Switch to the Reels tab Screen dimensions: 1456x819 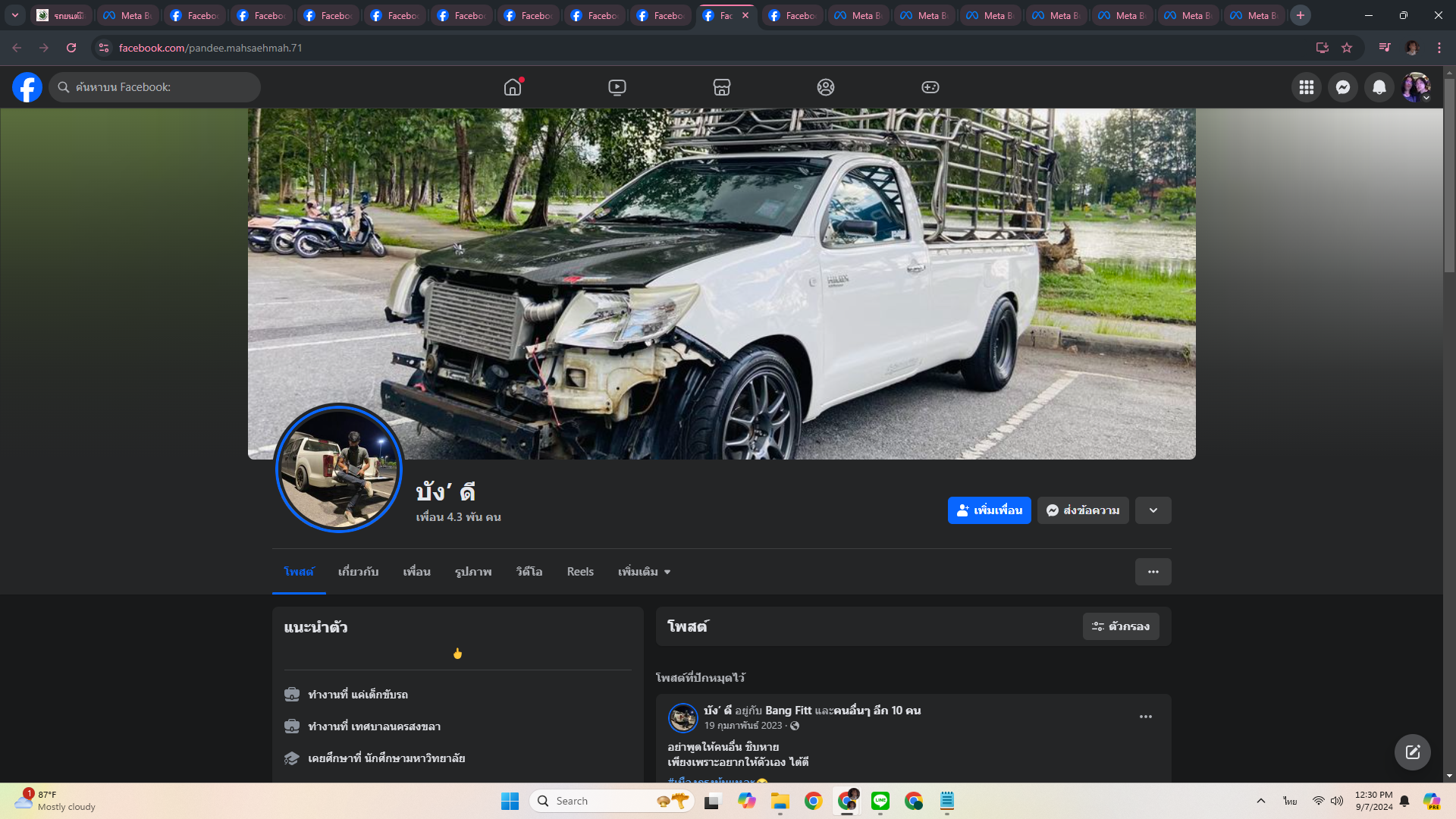click(580, 572)
